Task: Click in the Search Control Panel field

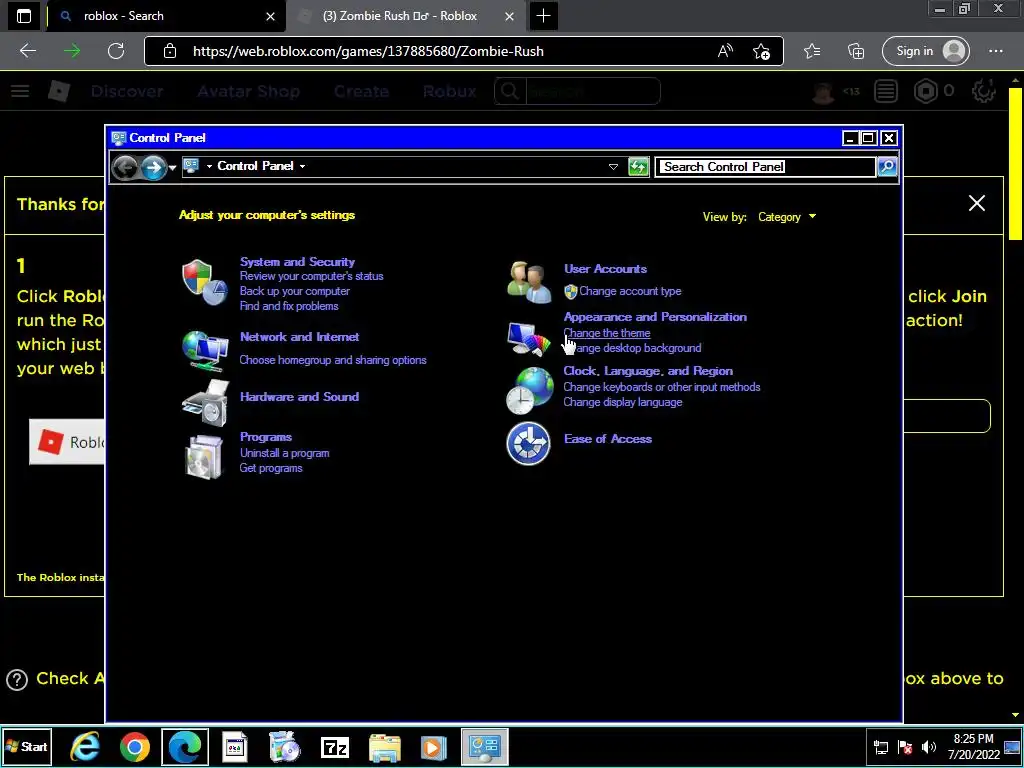Action: click(765, 167)
